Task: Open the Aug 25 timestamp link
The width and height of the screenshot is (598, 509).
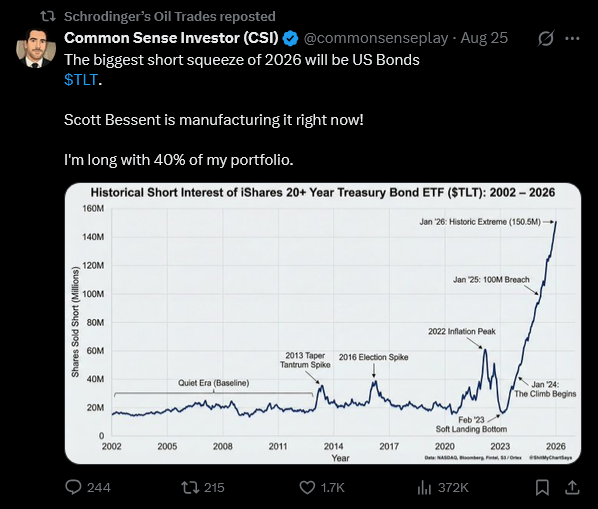Action: pos(484,38)
